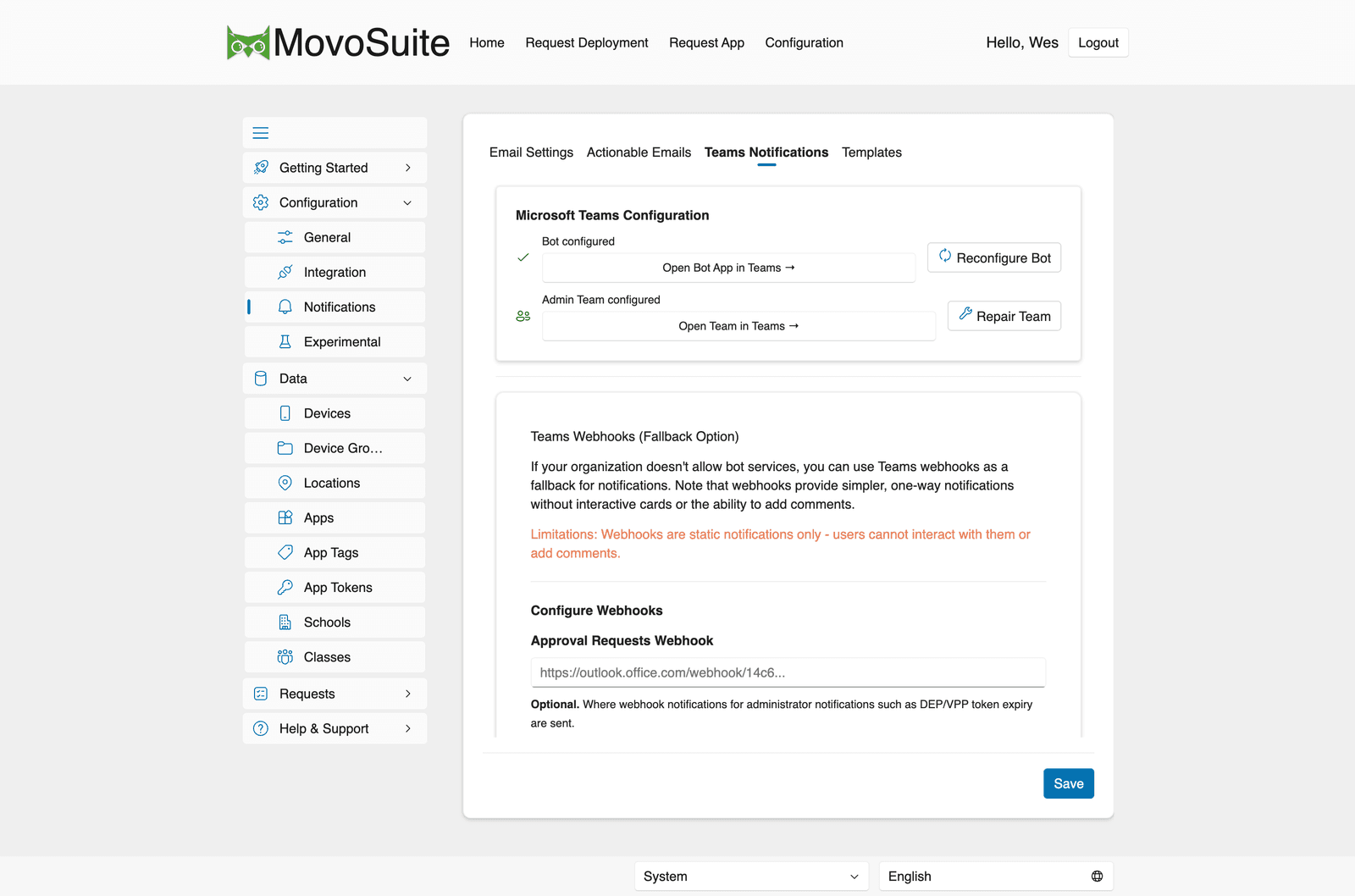
Task: Click the Reconfigure Bot button
Action: [994, 257]
